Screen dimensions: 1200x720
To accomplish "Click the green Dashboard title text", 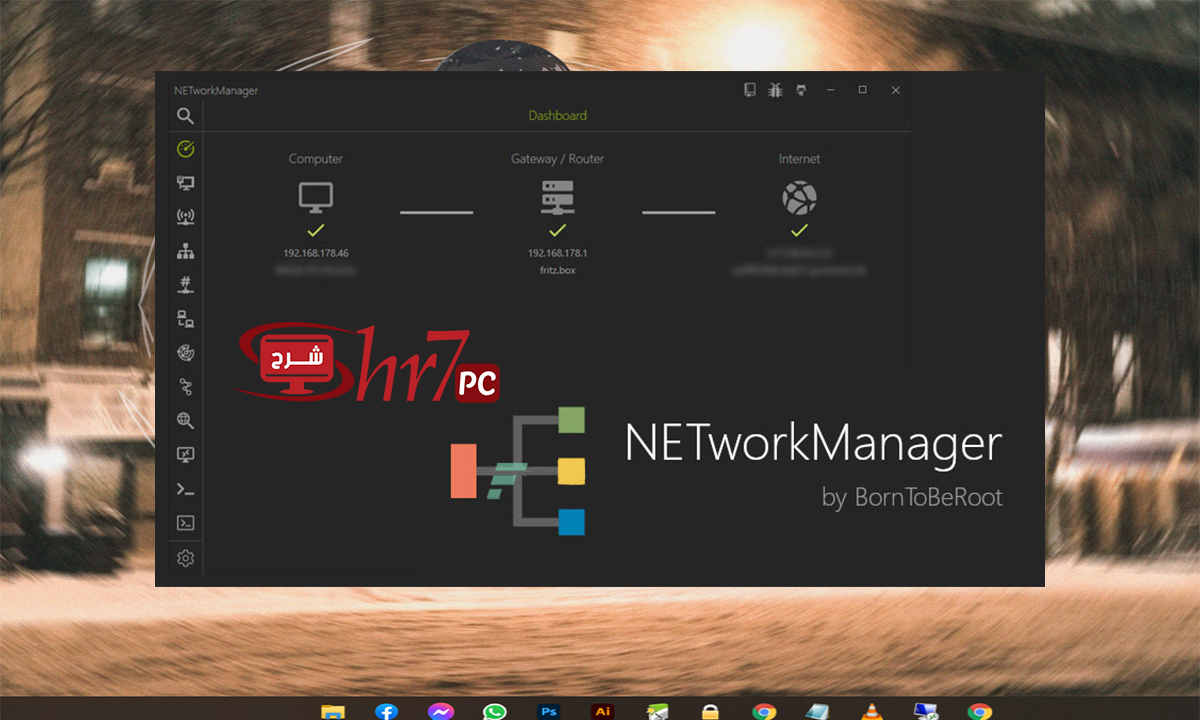I will click(558, 116).
